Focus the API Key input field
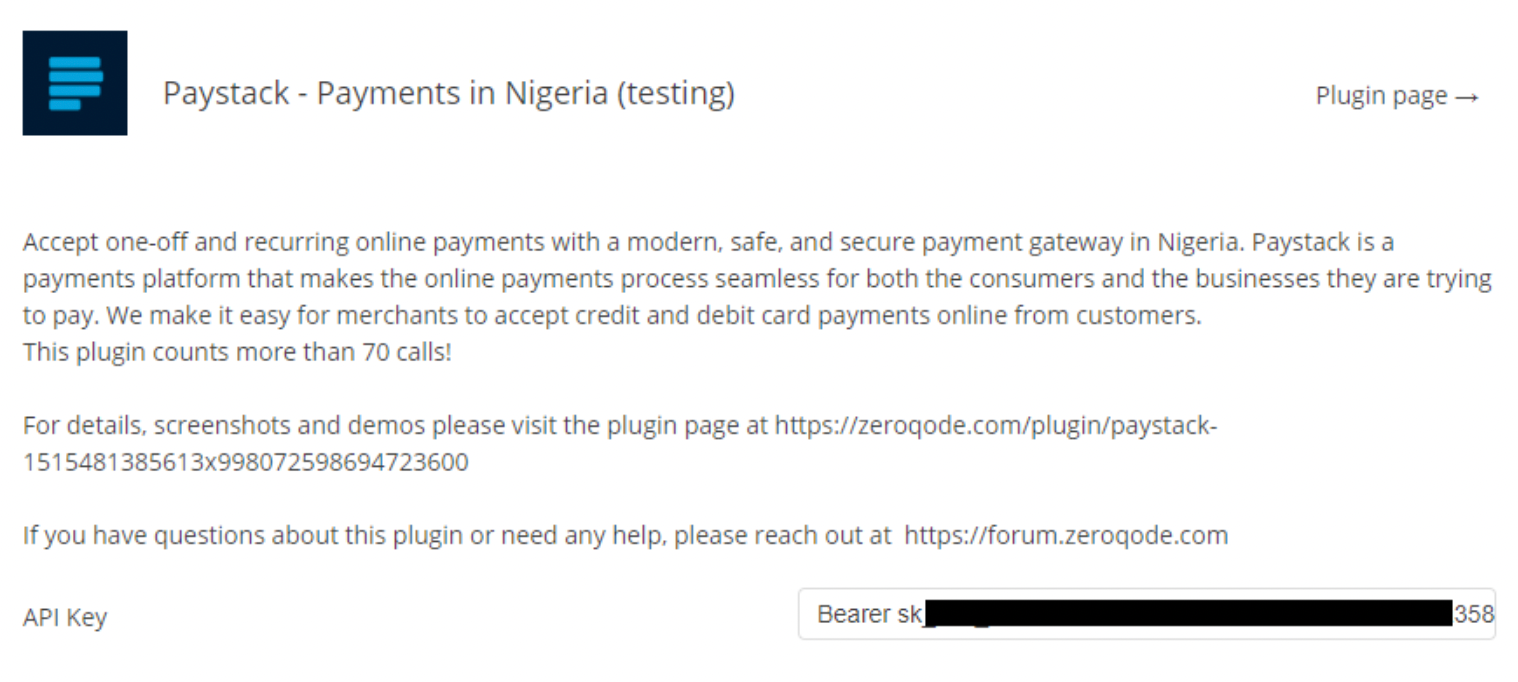Screen dimensions: 1518x682 [1146, 614]
